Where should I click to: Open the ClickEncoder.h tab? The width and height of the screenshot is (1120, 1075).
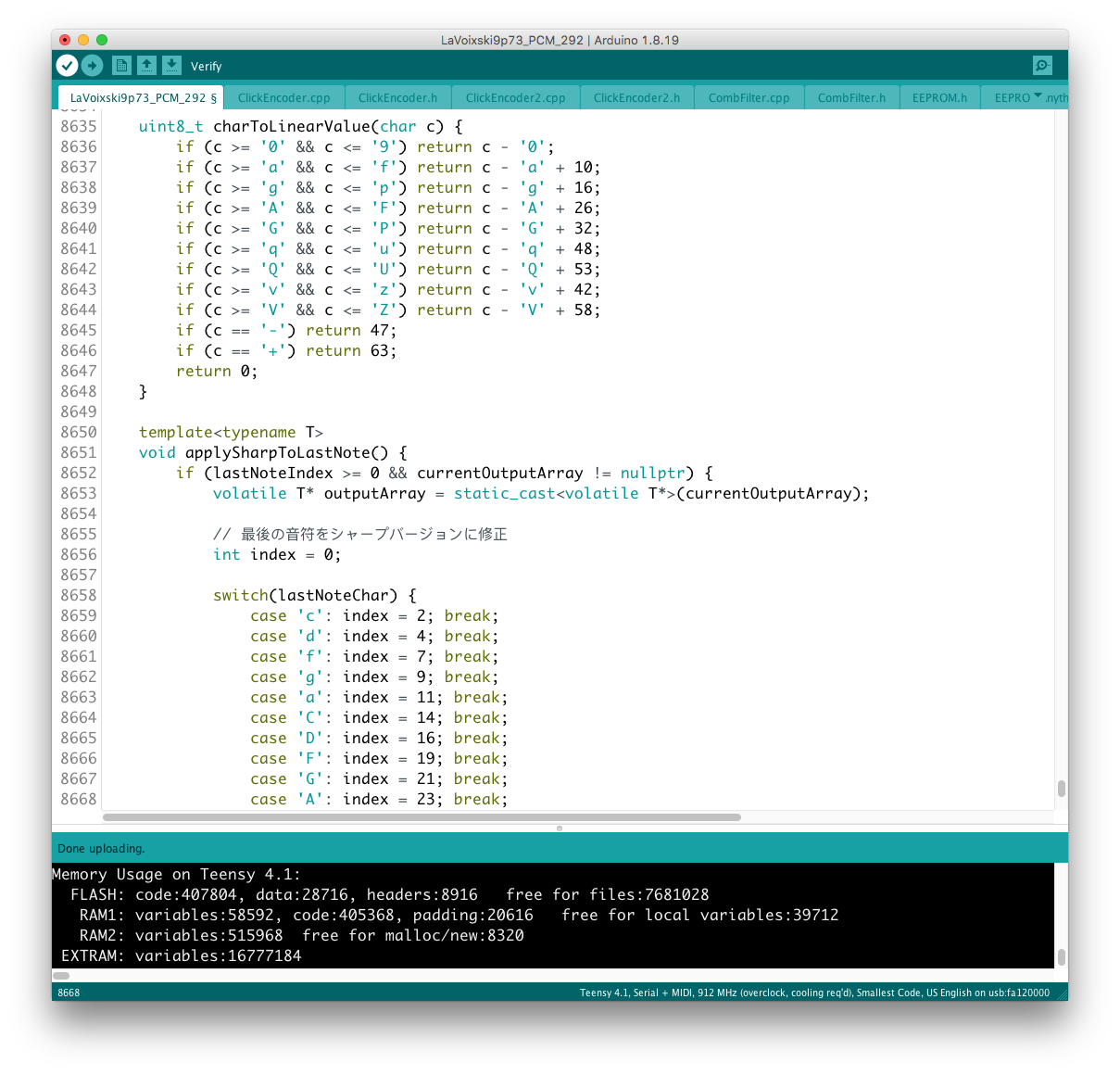click(397, 97)
